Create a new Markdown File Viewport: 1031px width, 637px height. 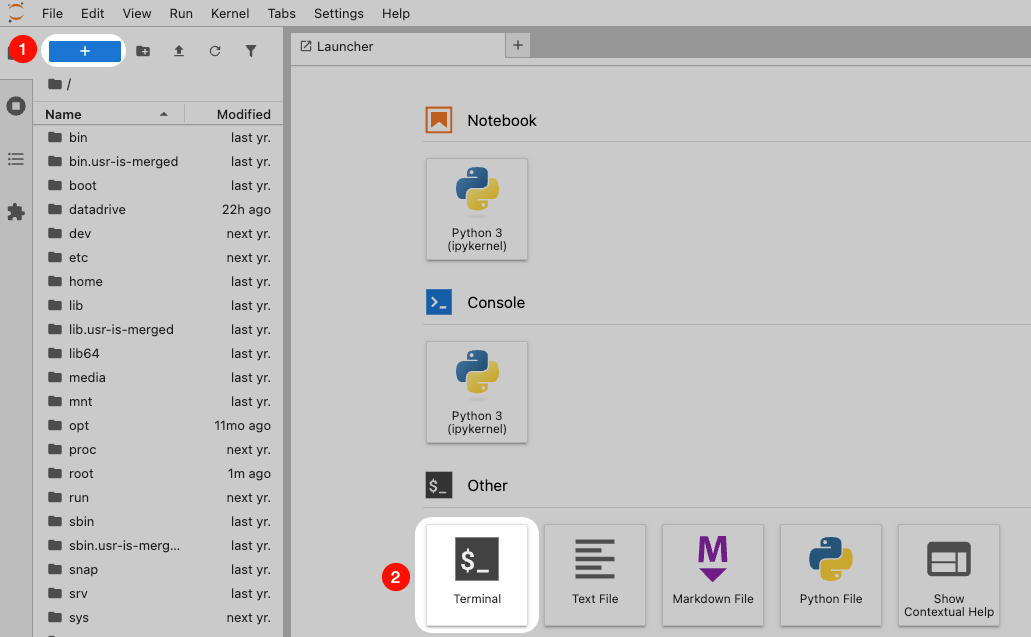click(712, 575)
